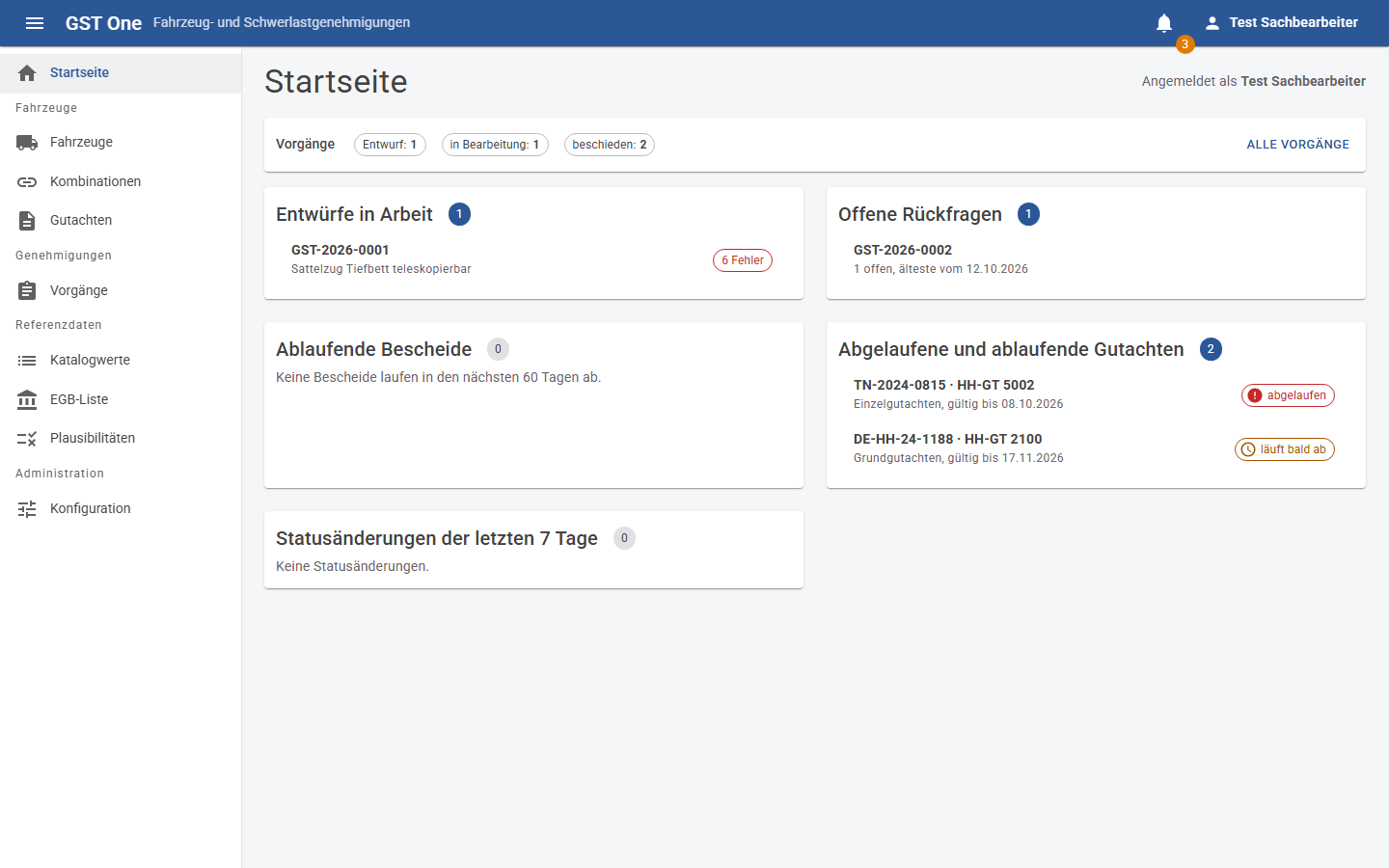Open the Test Sachbearbeiter user menu
Image resolution: width=1389 pixels, height=868 pixels.
(x=1281, y=23)
